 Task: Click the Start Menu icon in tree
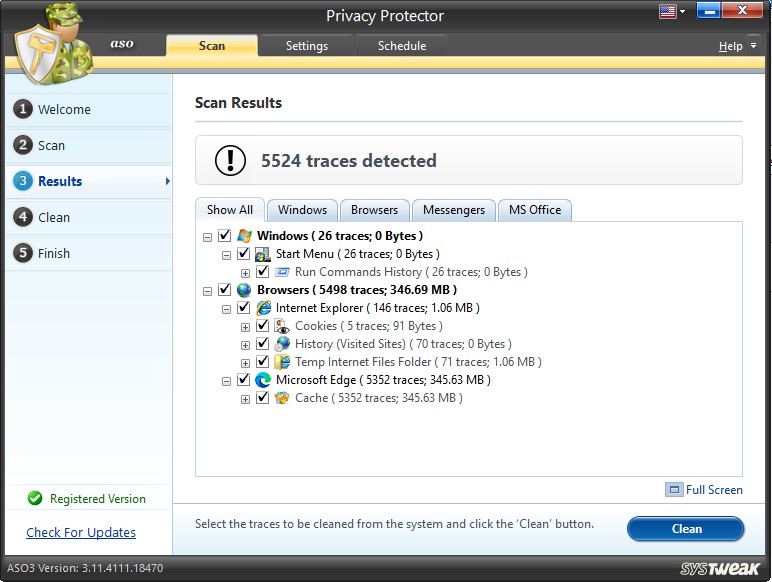263,254
